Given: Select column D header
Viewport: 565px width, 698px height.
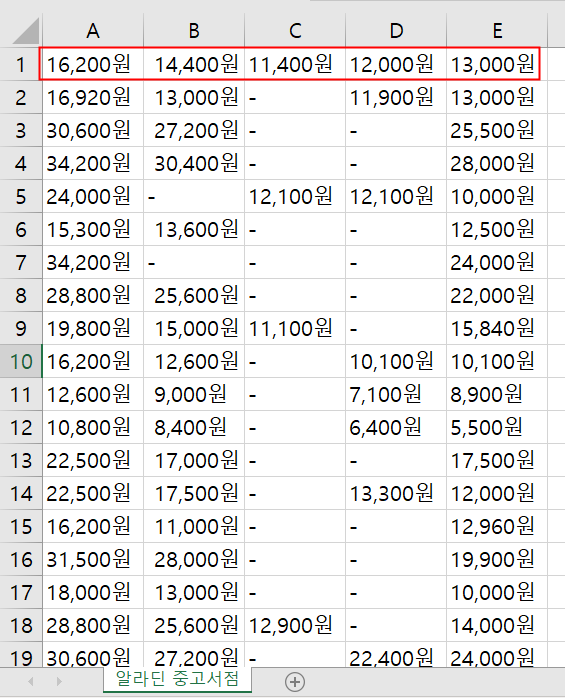Looking at the screenshot, I should 396,31.
